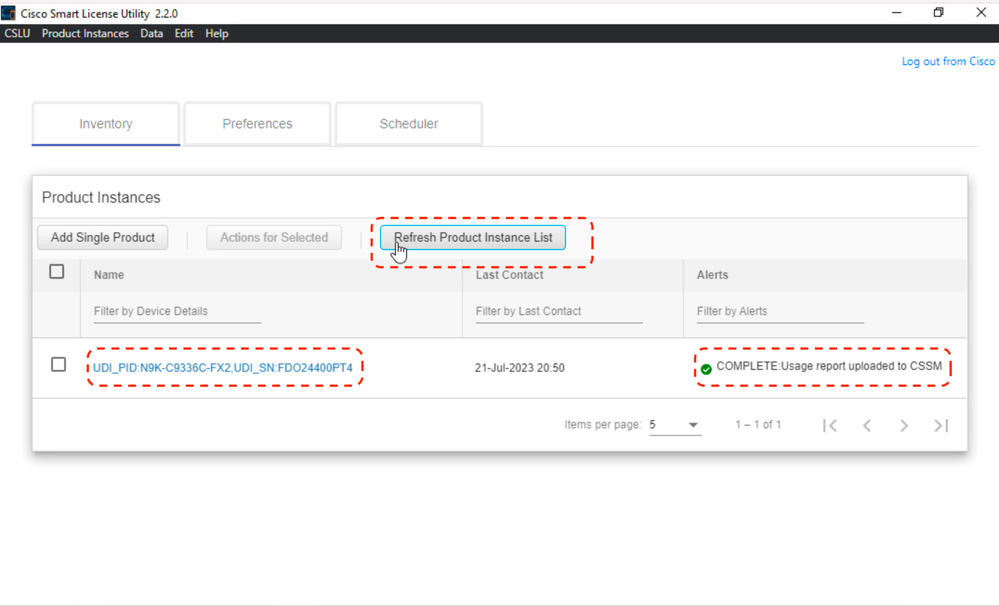Viewport: 999px width, 606px height.
Task: Go to first page using pagination icon
Action: (830, 424)
